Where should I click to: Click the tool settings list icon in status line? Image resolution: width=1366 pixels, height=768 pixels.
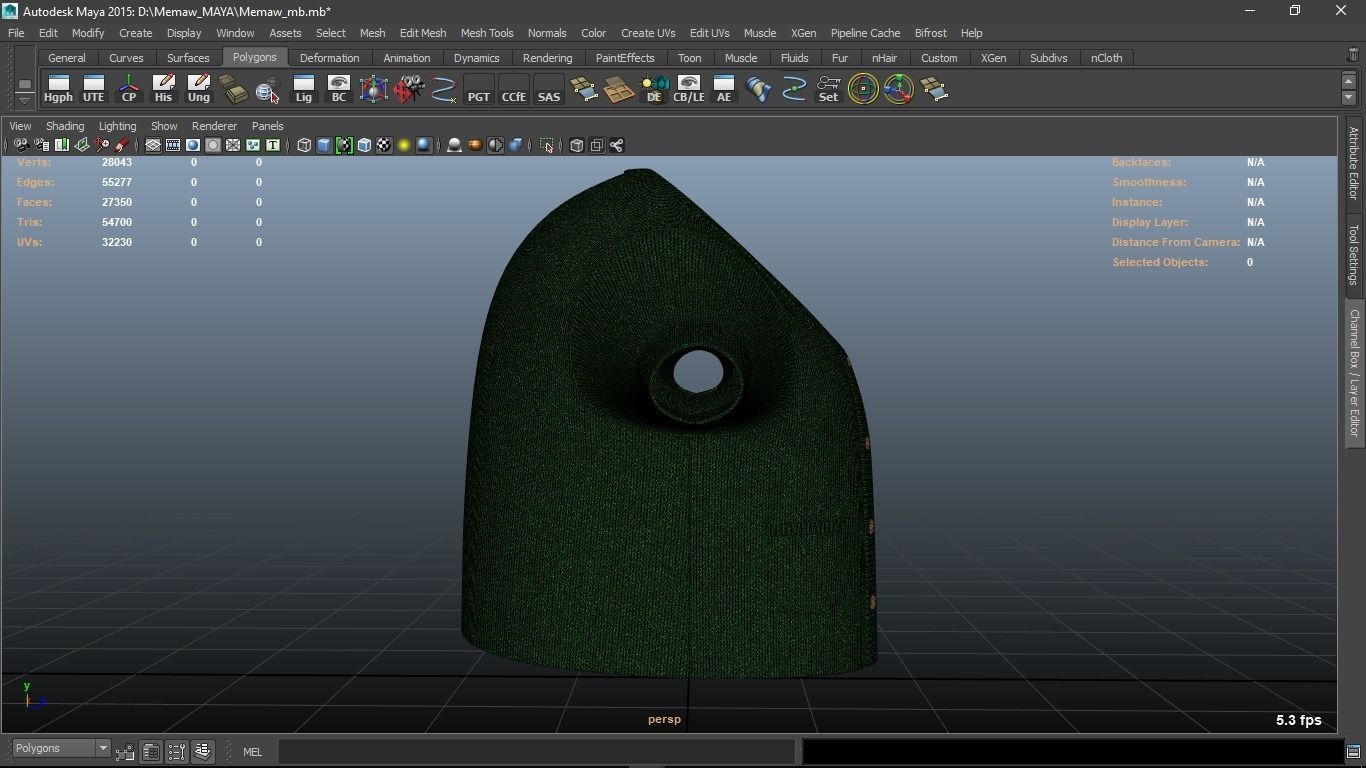177,751
